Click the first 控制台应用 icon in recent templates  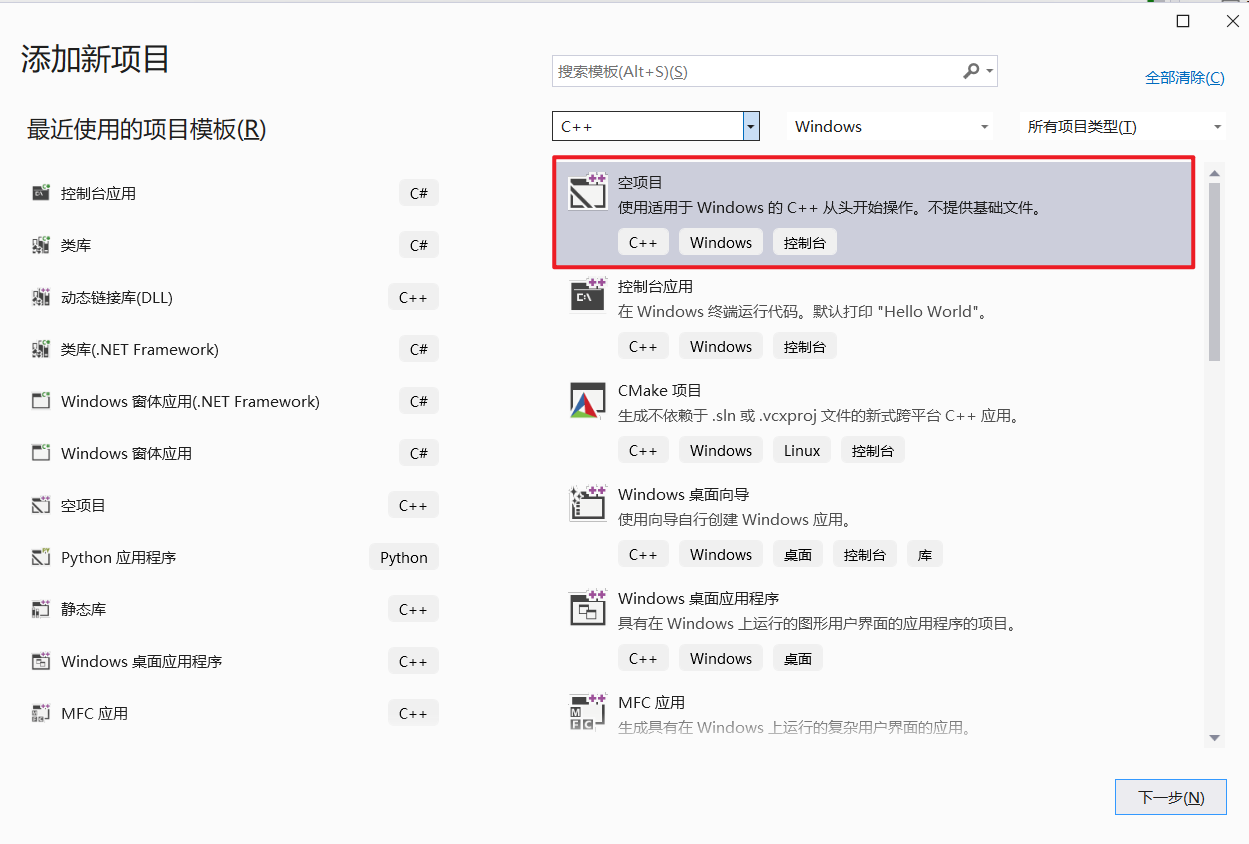pos(41,193)
